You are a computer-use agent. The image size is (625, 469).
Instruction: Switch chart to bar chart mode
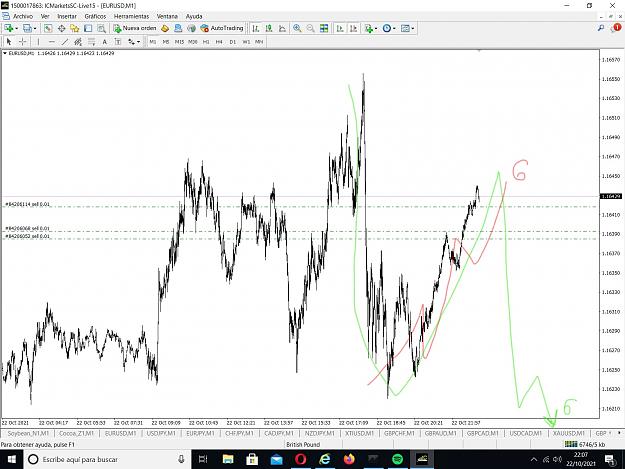[x=256, y=28]
